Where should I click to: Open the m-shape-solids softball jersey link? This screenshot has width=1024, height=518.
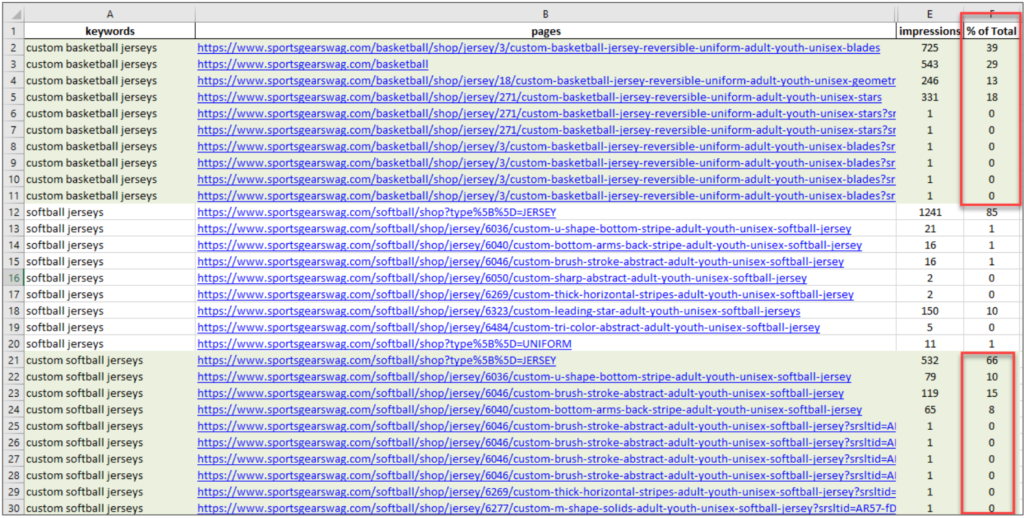(546, 508)
